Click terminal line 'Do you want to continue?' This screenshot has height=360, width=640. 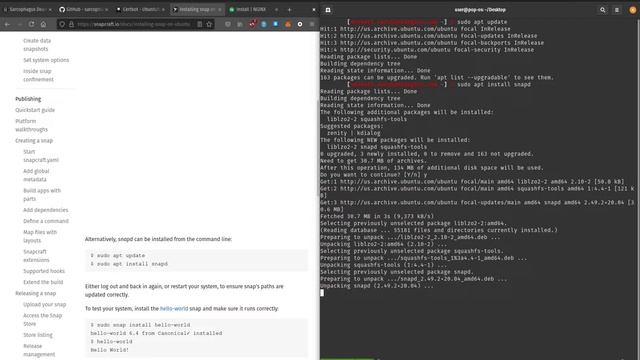pos(373,175)
